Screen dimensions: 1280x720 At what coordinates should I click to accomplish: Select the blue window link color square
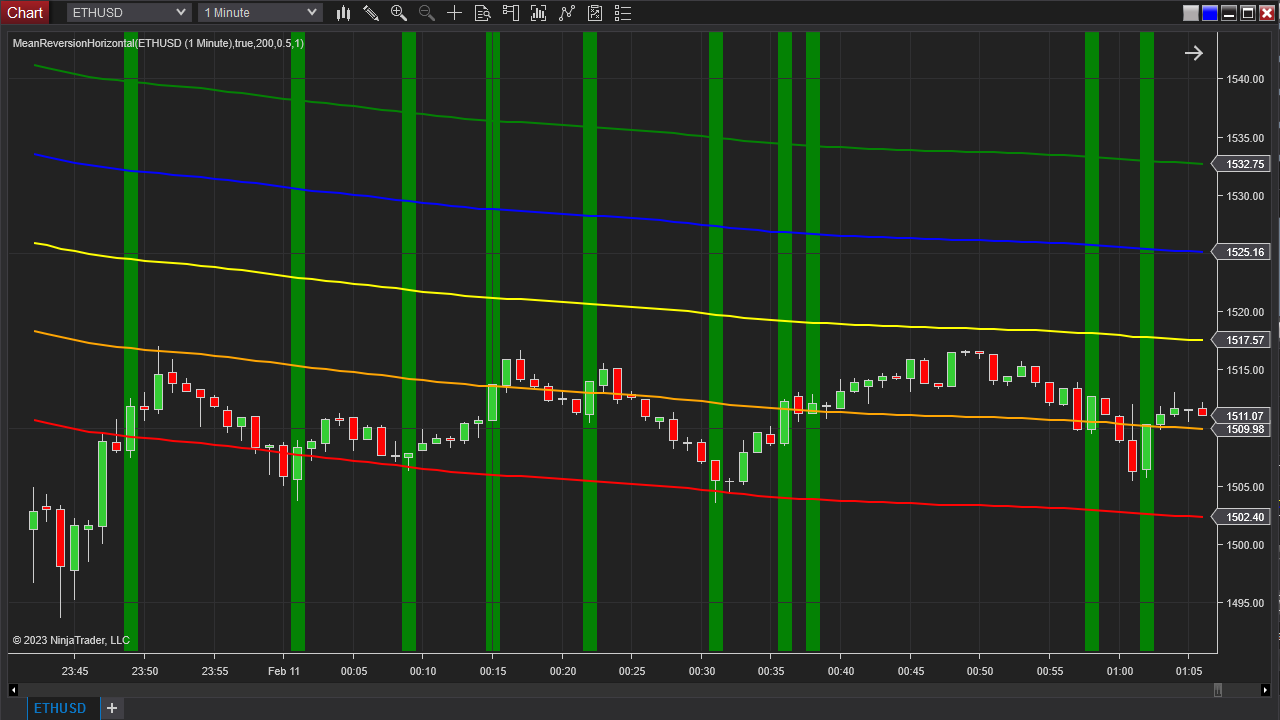[x=1210, y=13]
